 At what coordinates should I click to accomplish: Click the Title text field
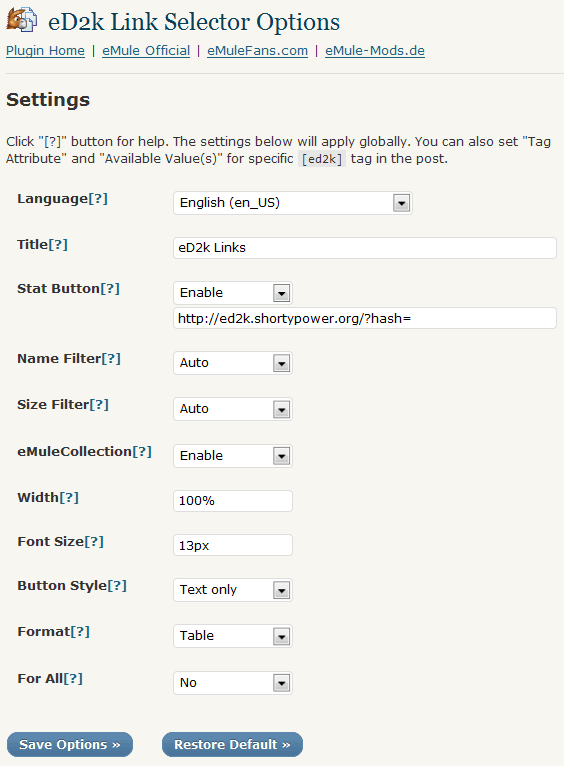[x=365, y=248]
